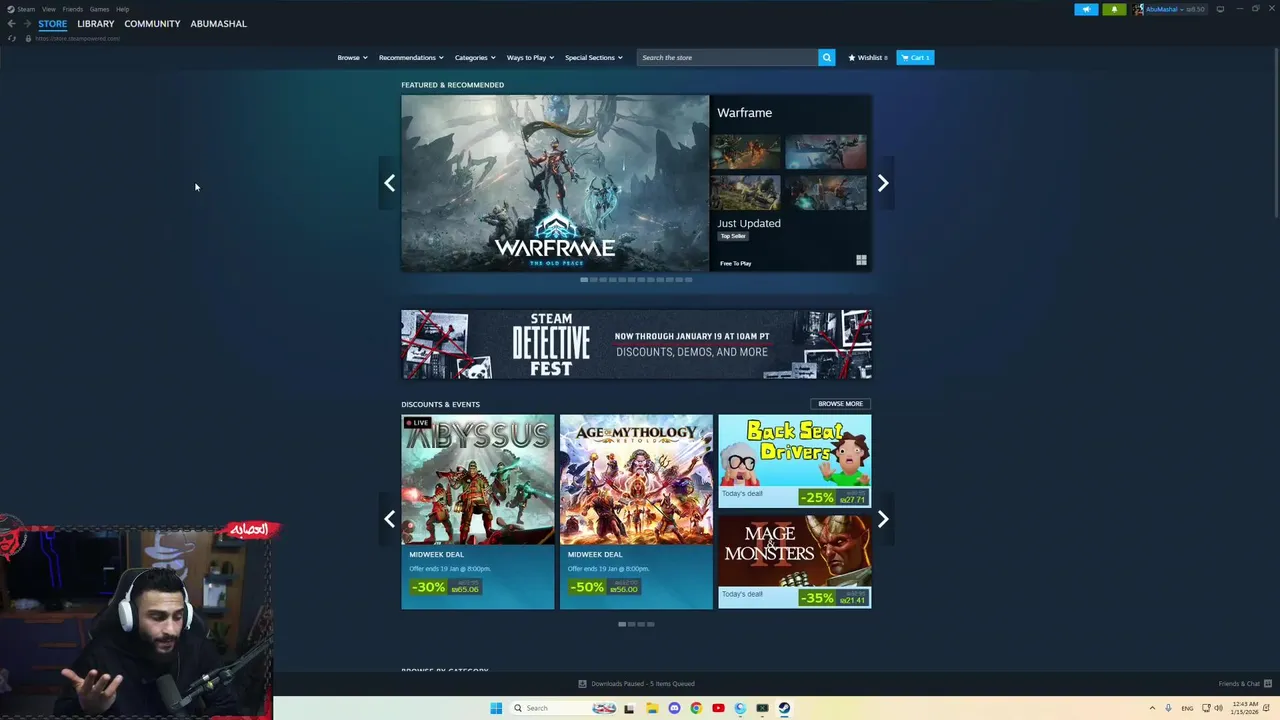Image resolution: width=1280 pixels, height=720 pixels.
Task: Open the Games menu
Action: [x=99, y=9]
